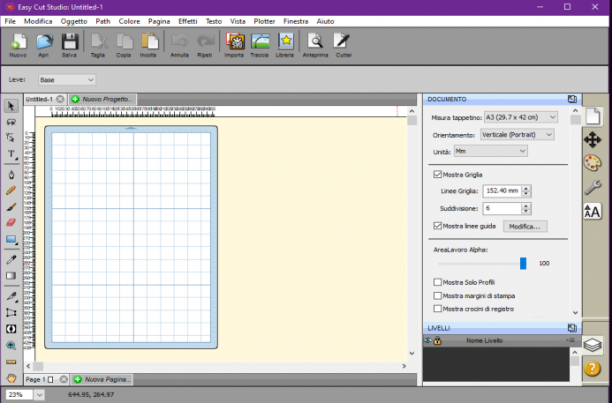
Task: Open the Unità dropdown set to Mm
Action: 491,151
